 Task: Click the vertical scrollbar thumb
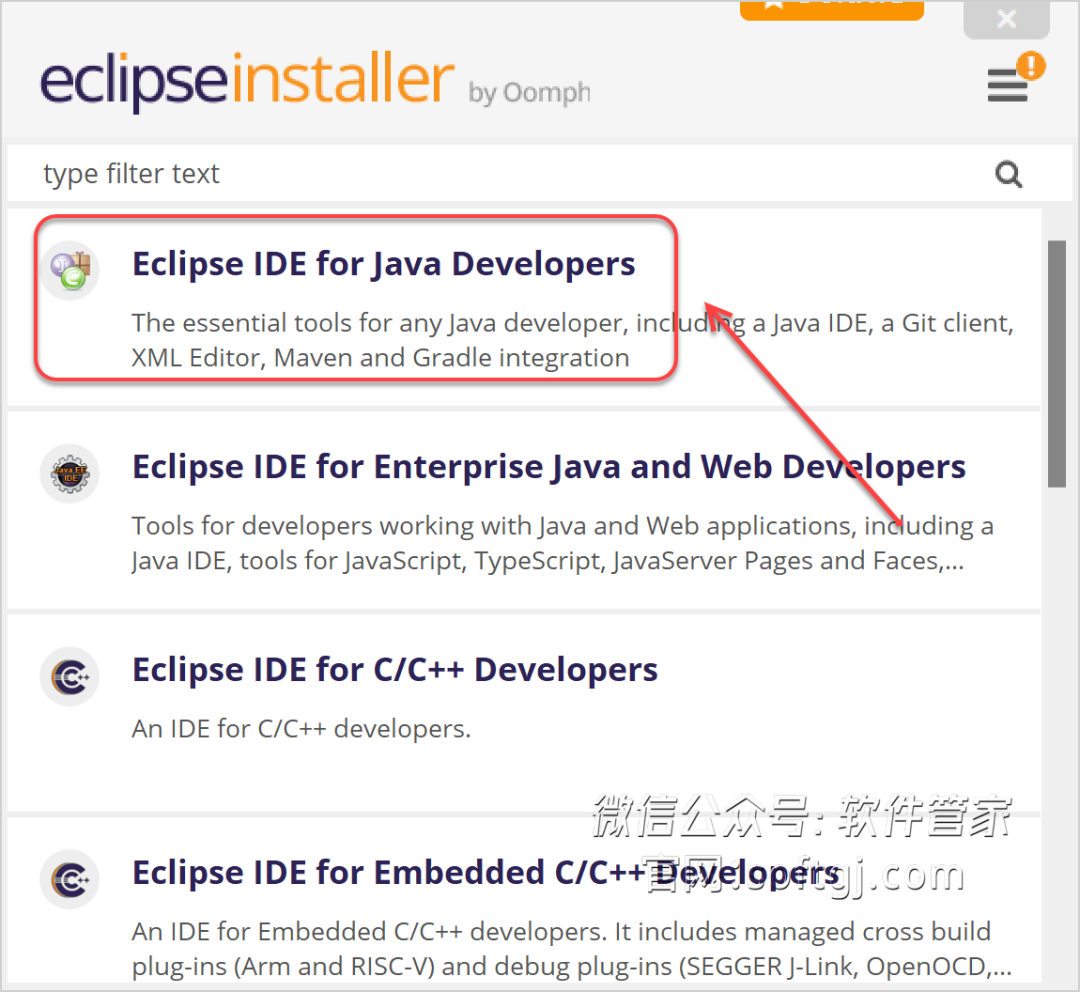pos(1057,364)
